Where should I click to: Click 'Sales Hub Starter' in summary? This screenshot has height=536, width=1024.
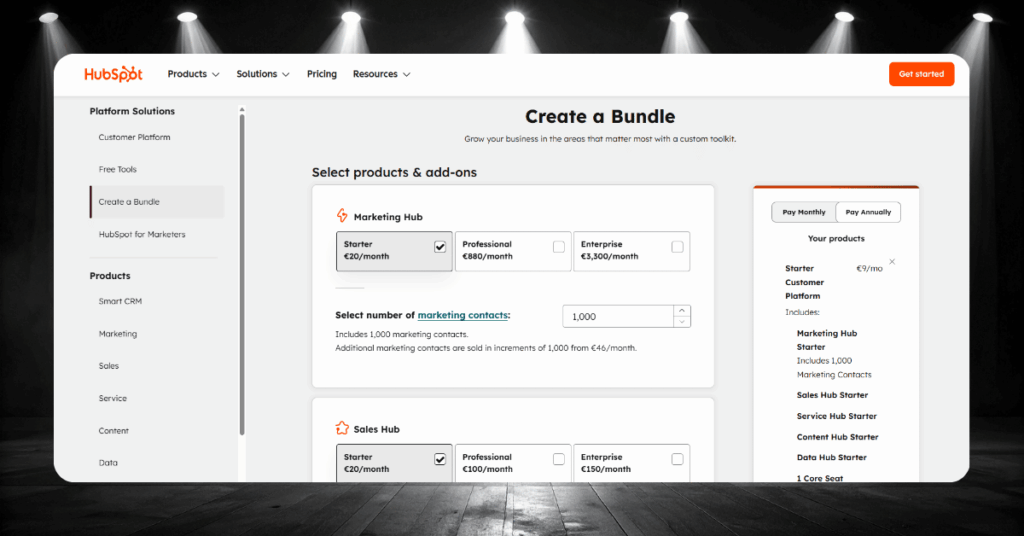(x=832, y=395)
